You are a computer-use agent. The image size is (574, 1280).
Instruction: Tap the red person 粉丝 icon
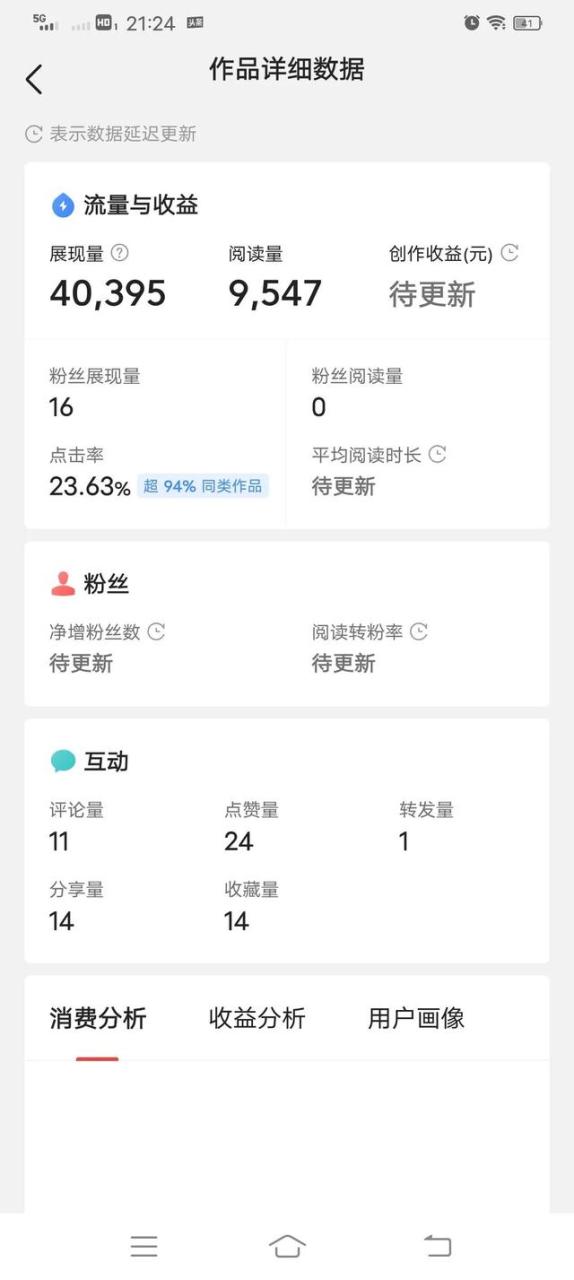pyautogui.click(x=62, y=584)
